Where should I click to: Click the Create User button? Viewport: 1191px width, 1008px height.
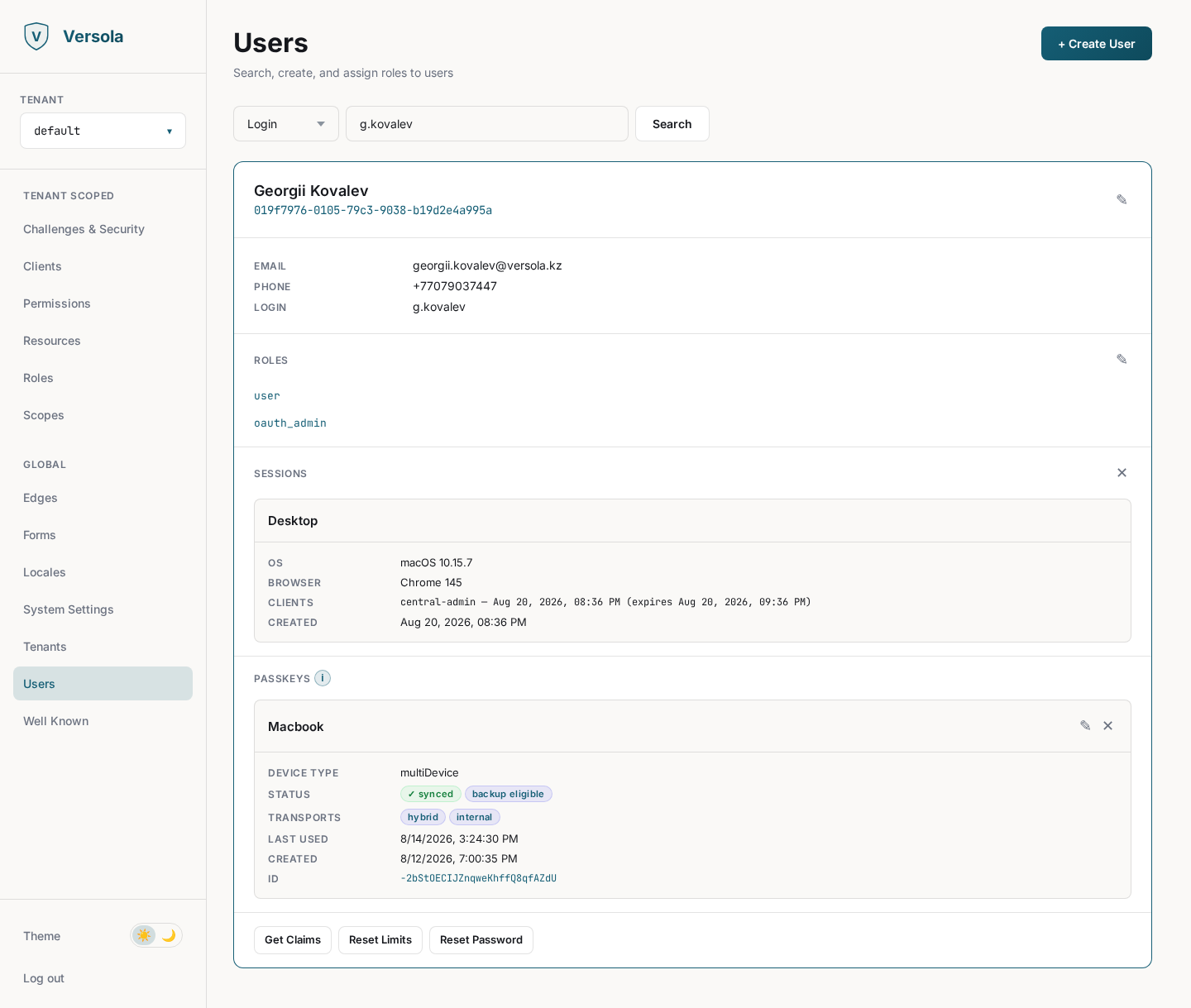(1097, 44)
